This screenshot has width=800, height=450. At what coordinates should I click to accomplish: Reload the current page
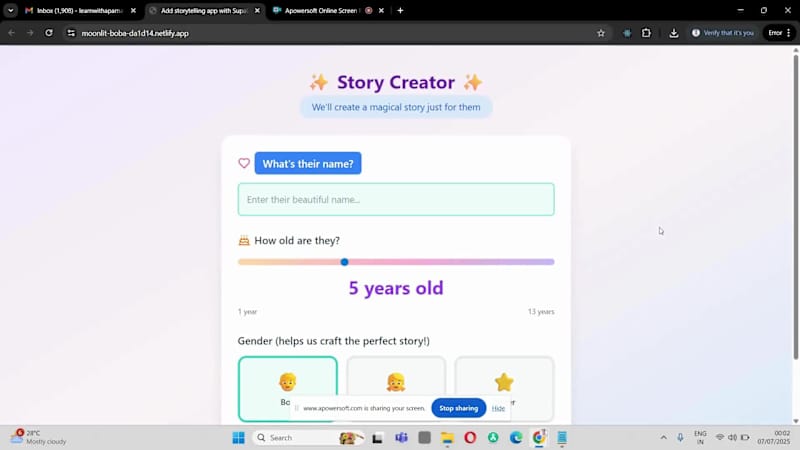click(48, 33)
